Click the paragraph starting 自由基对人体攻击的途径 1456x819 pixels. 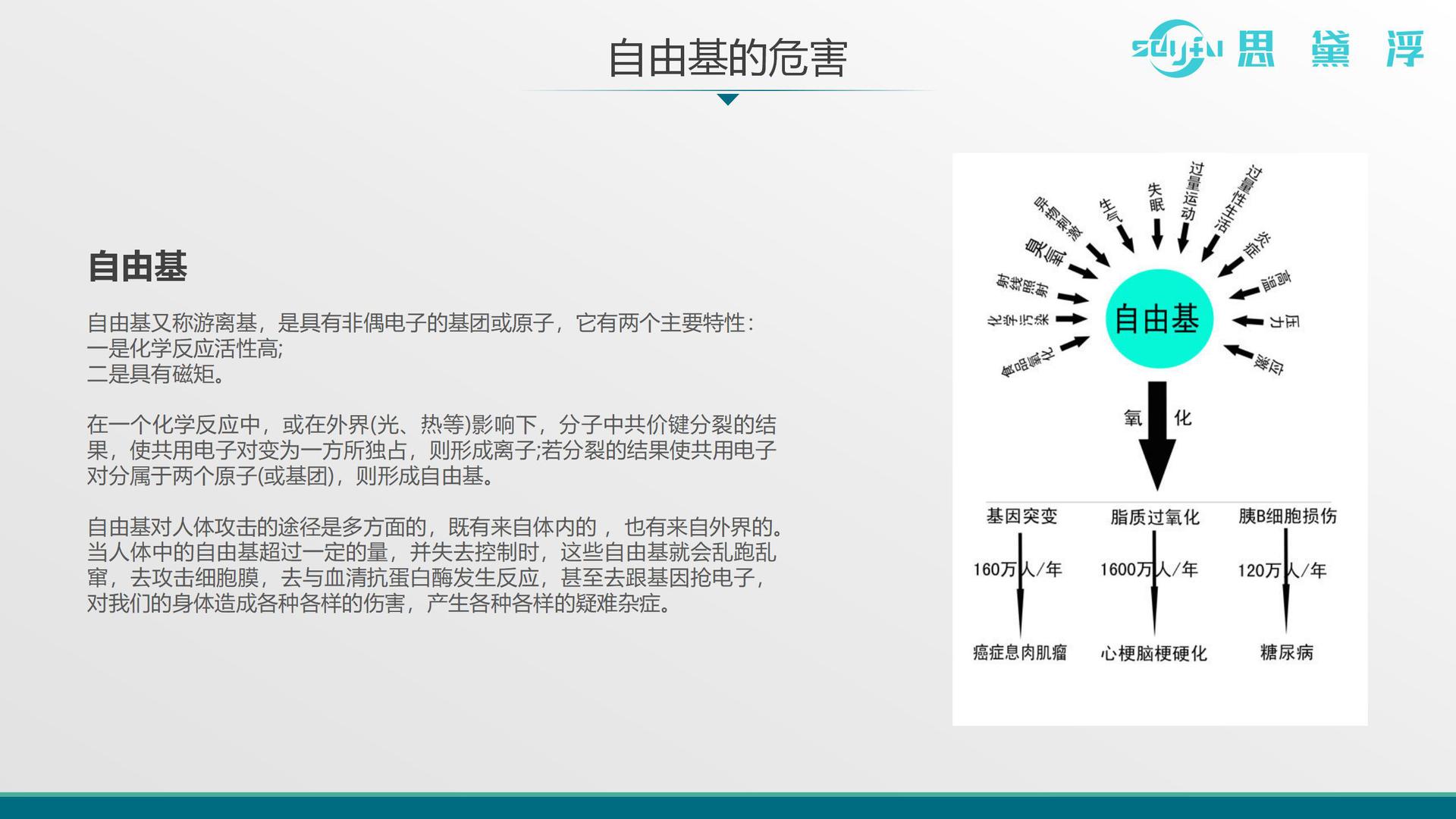pyautogui.click(x=435, y=565)
